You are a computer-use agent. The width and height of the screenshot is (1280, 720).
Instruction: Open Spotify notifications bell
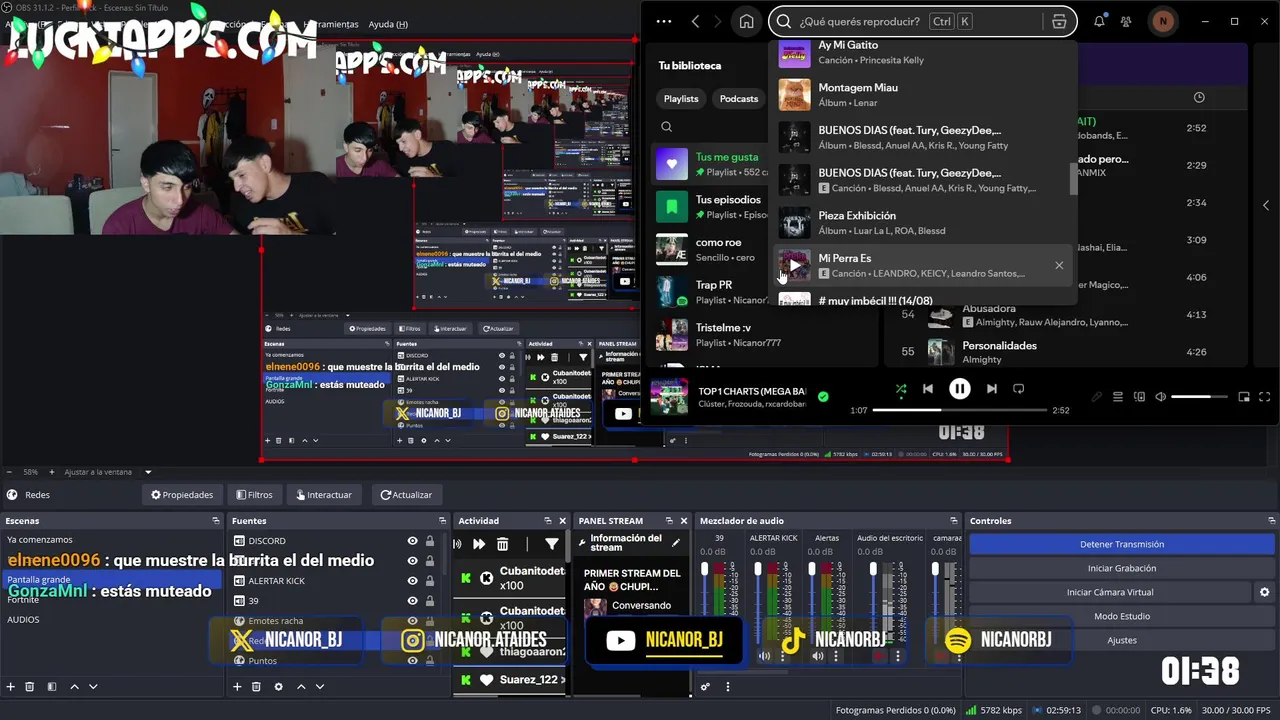[x=1099, y=21]
